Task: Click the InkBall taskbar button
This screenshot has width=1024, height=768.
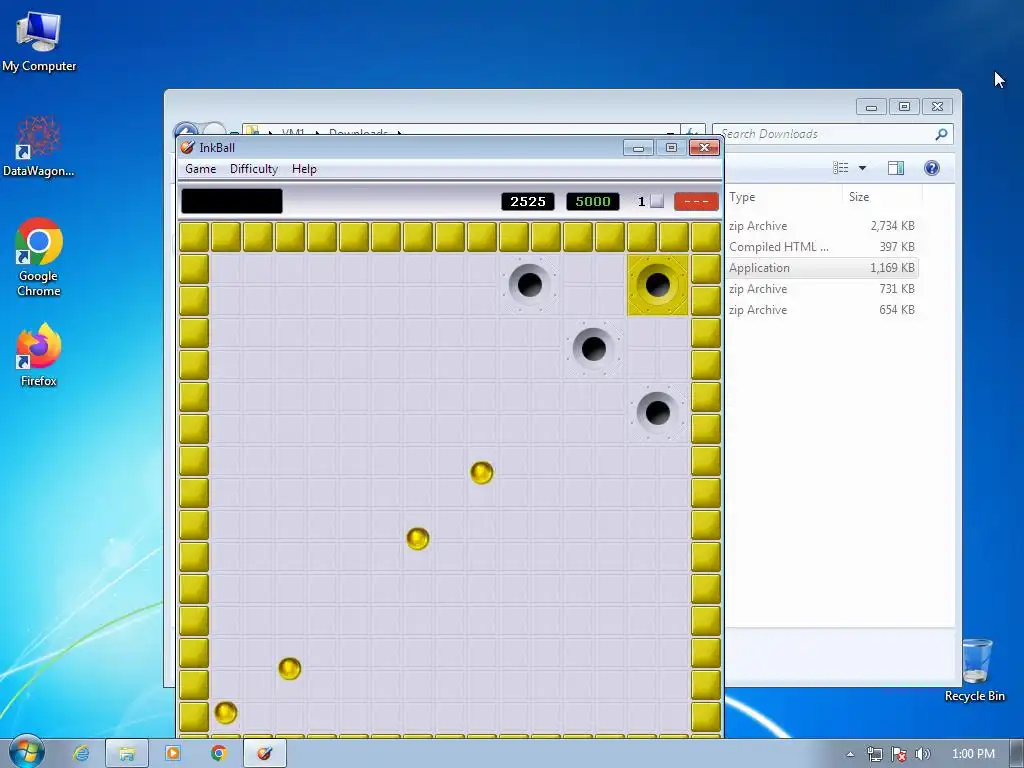Action: [x=264, y=754]
